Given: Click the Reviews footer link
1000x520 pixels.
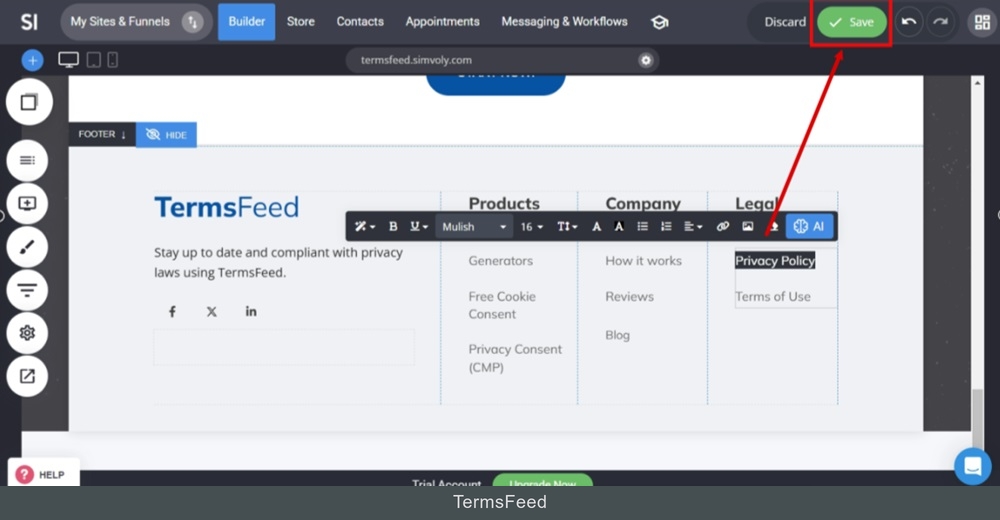Looking at the screenshot, I should click(629, 296).
